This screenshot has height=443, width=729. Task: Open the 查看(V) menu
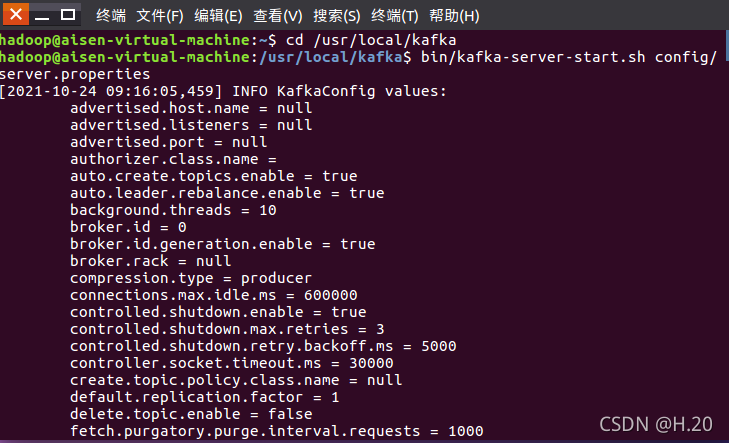[278, 16]
